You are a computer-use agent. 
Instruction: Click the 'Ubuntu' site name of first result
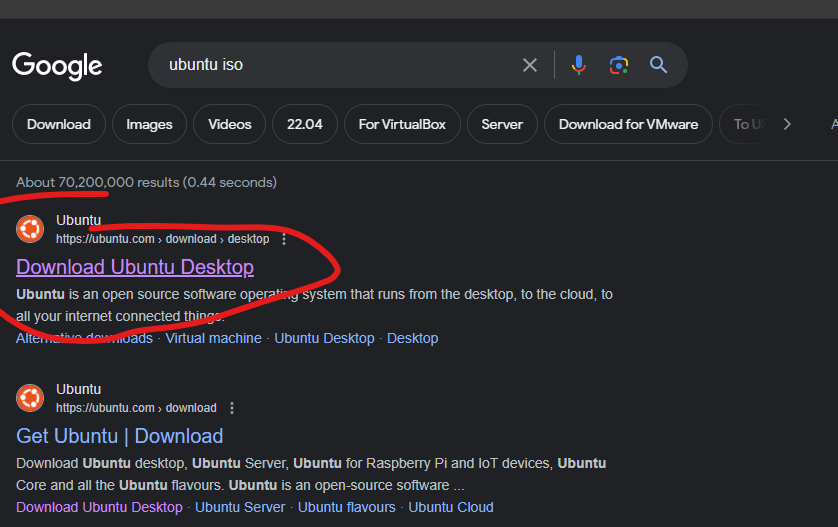[79, 220]
